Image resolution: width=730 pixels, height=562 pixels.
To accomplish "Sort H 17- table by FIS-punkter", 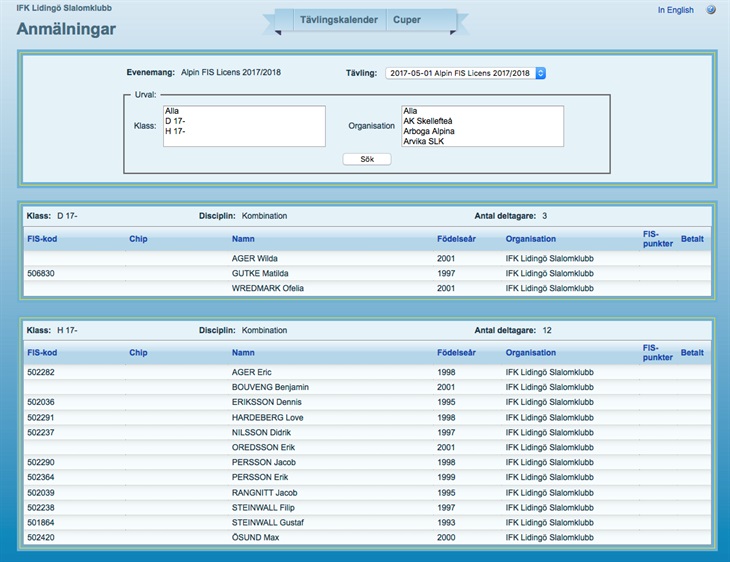I will pyautogui.click(x=657, y=352).
